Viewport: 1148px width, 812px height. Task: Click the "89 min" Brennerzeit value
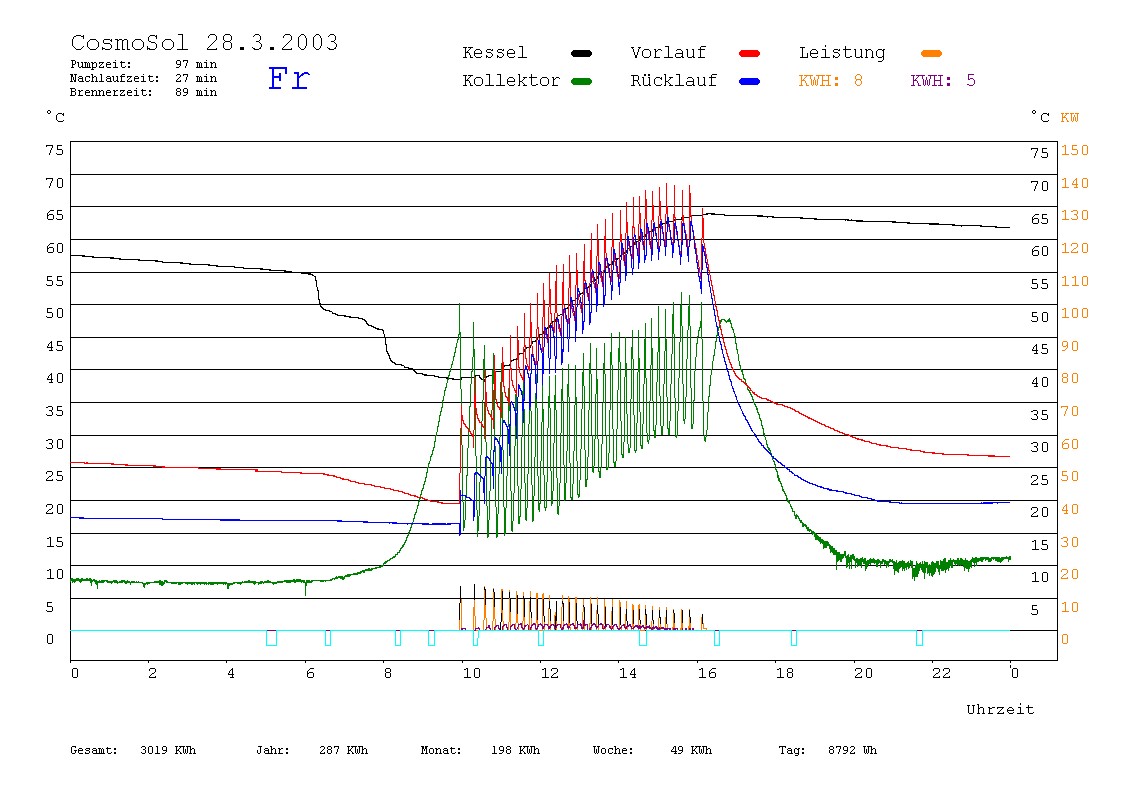(195, 92)
